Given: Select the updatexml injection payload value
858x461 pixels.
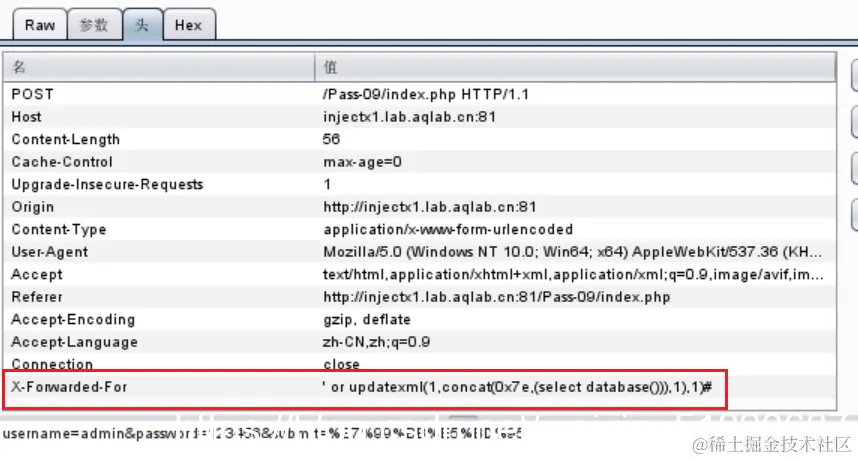Looking at the screenshot, I should click(517, 387).
